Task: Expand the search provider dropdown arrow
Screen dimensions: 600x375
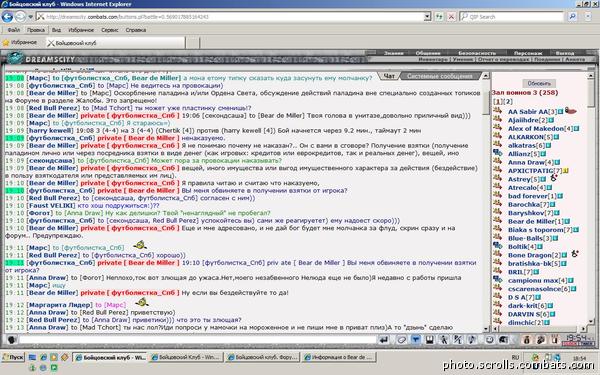Action: (x=588, y=17)
